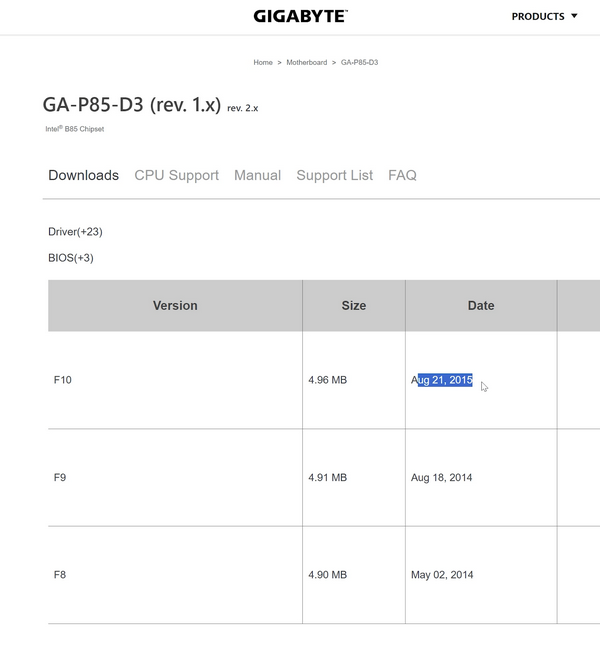Expand the Driver(+23) section
Viewport: 600px width, 649px height.
[x=75, y=232]
